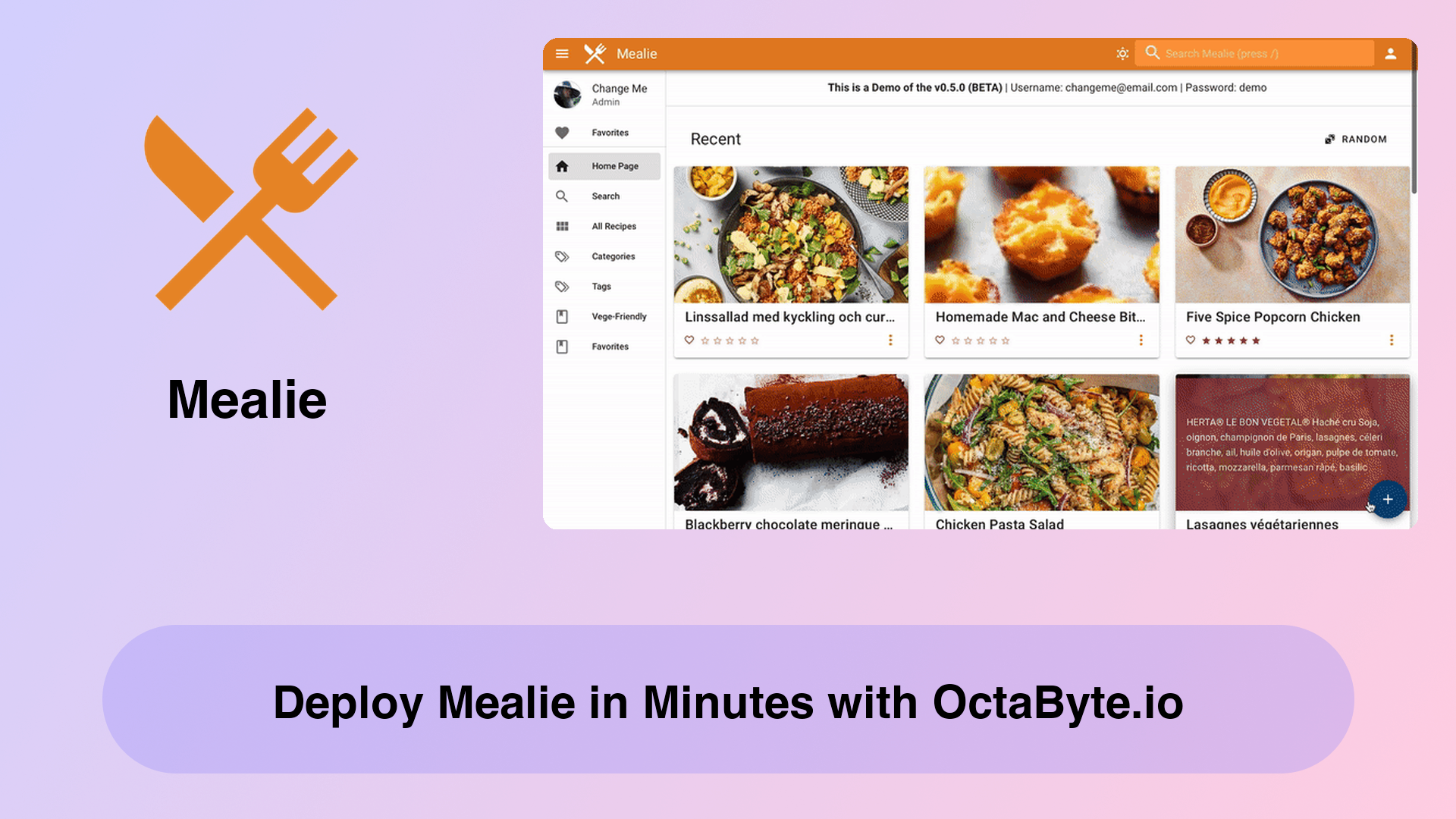This screenshot has height=819, width=1456.
Task: Click the settings sun icon in top bar
Action: [1122, 52]
